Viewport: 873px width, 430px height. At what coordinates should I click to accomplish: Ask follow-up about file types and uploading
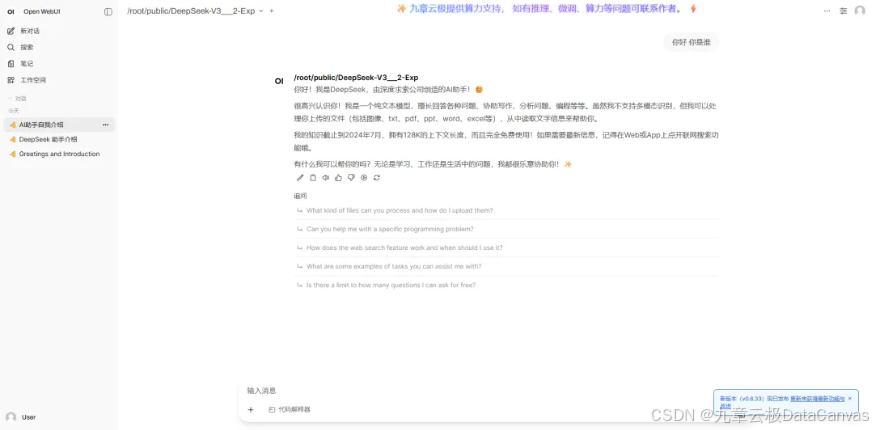pyautogui.click(x=506, y=211)
